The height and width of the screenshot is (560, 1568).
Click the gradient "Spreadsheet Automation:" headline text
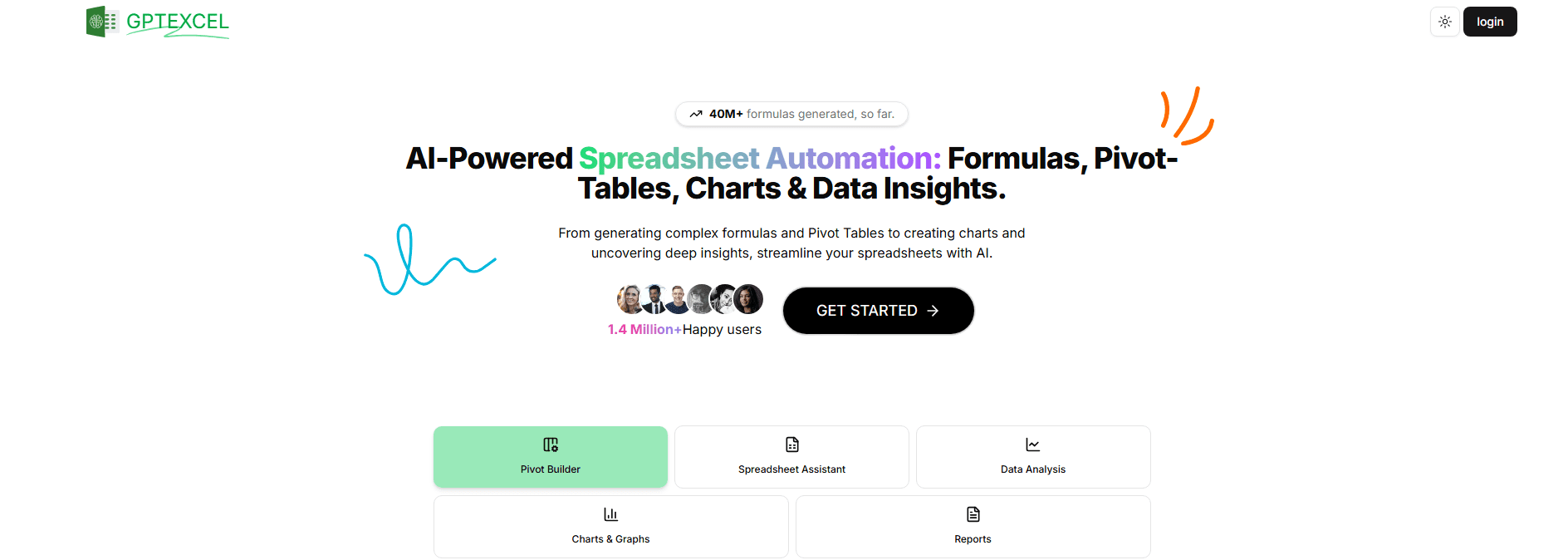pyautogui.click(x=760, y=158)
